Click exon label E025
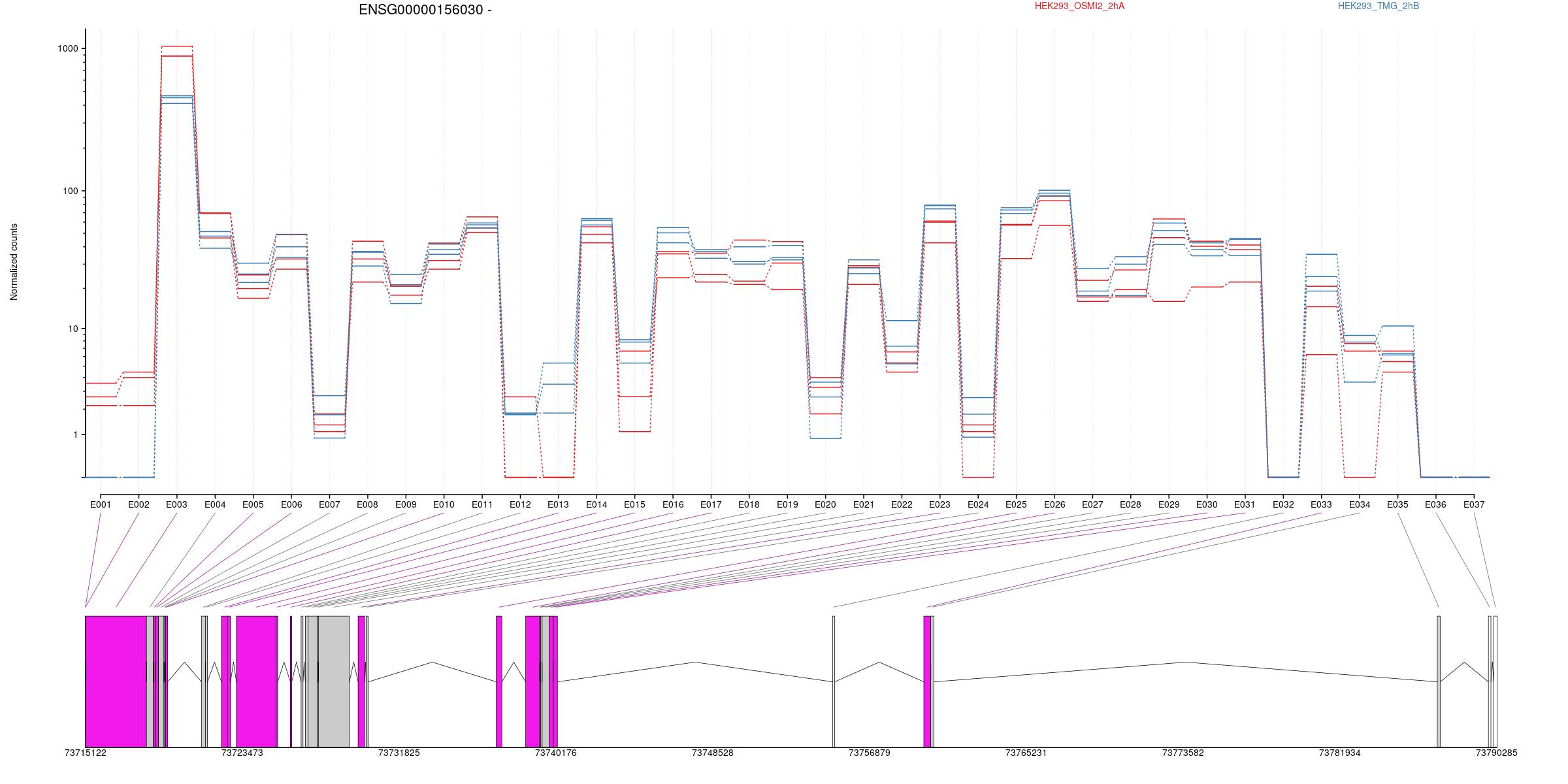This screenshot has height=784, width=1568. click(1016, 504)
